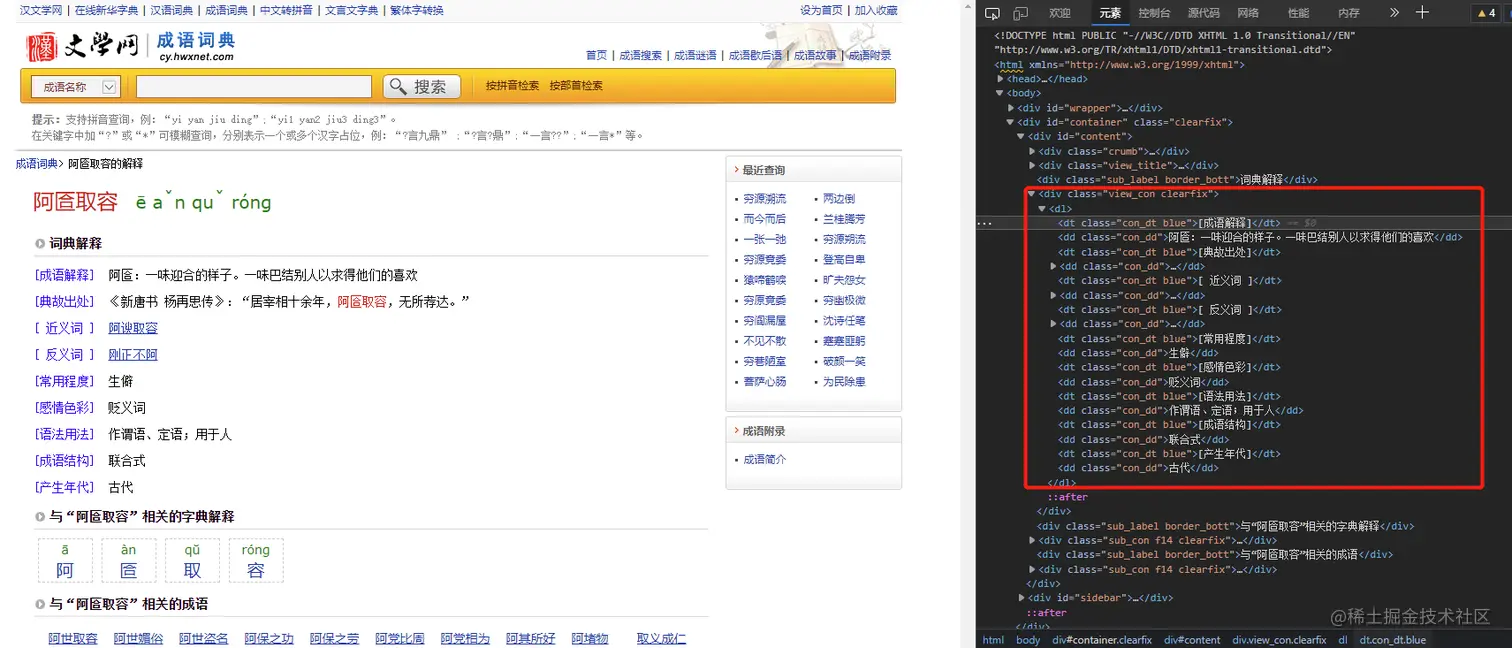This screenshot has width=1512, height=648.
Task: Click the 汉文学网 site logo
Action: (84, 46)
